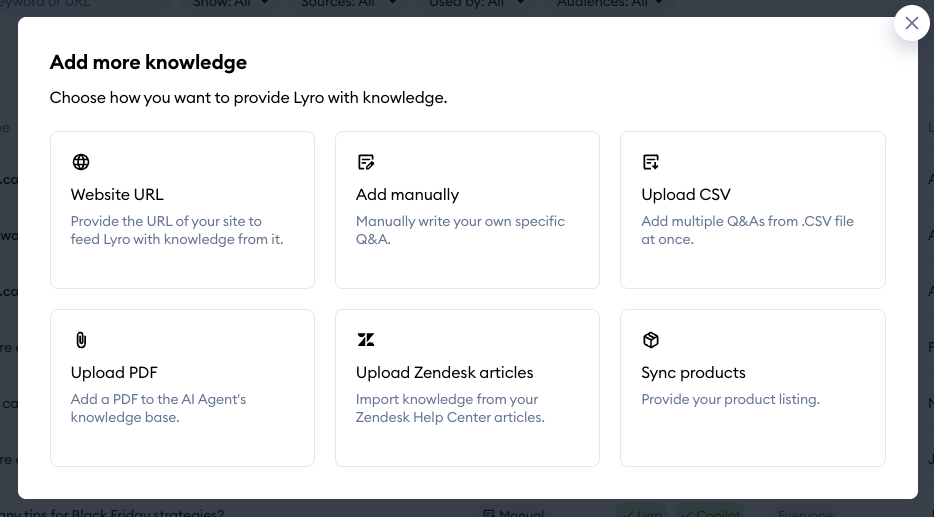Choose the Website URL card title
The image size is (934, 517).
(x=117, y=194)
